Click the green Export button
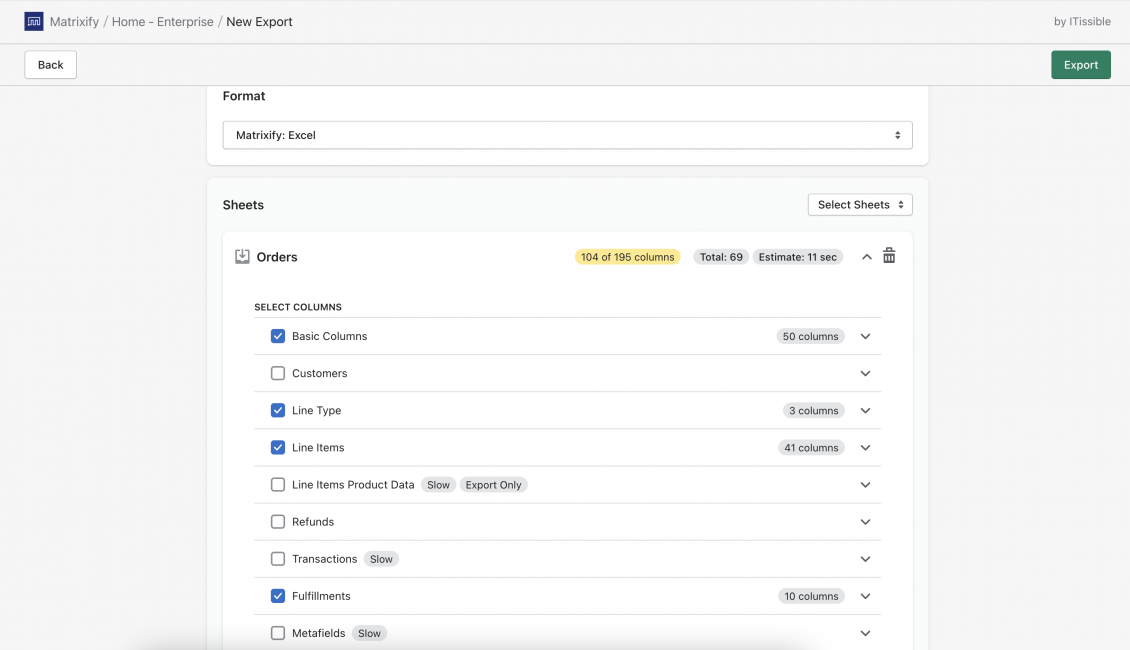Viewport: 1130px width, 650px height. coord(1081,64)
